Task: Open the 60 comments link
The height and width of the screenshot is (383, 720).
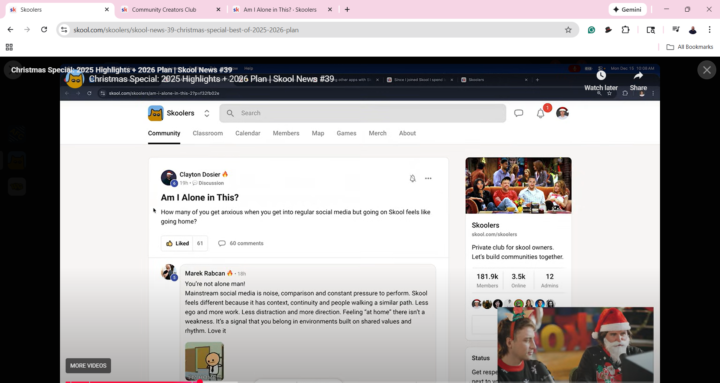Action: tap(241, 243)
